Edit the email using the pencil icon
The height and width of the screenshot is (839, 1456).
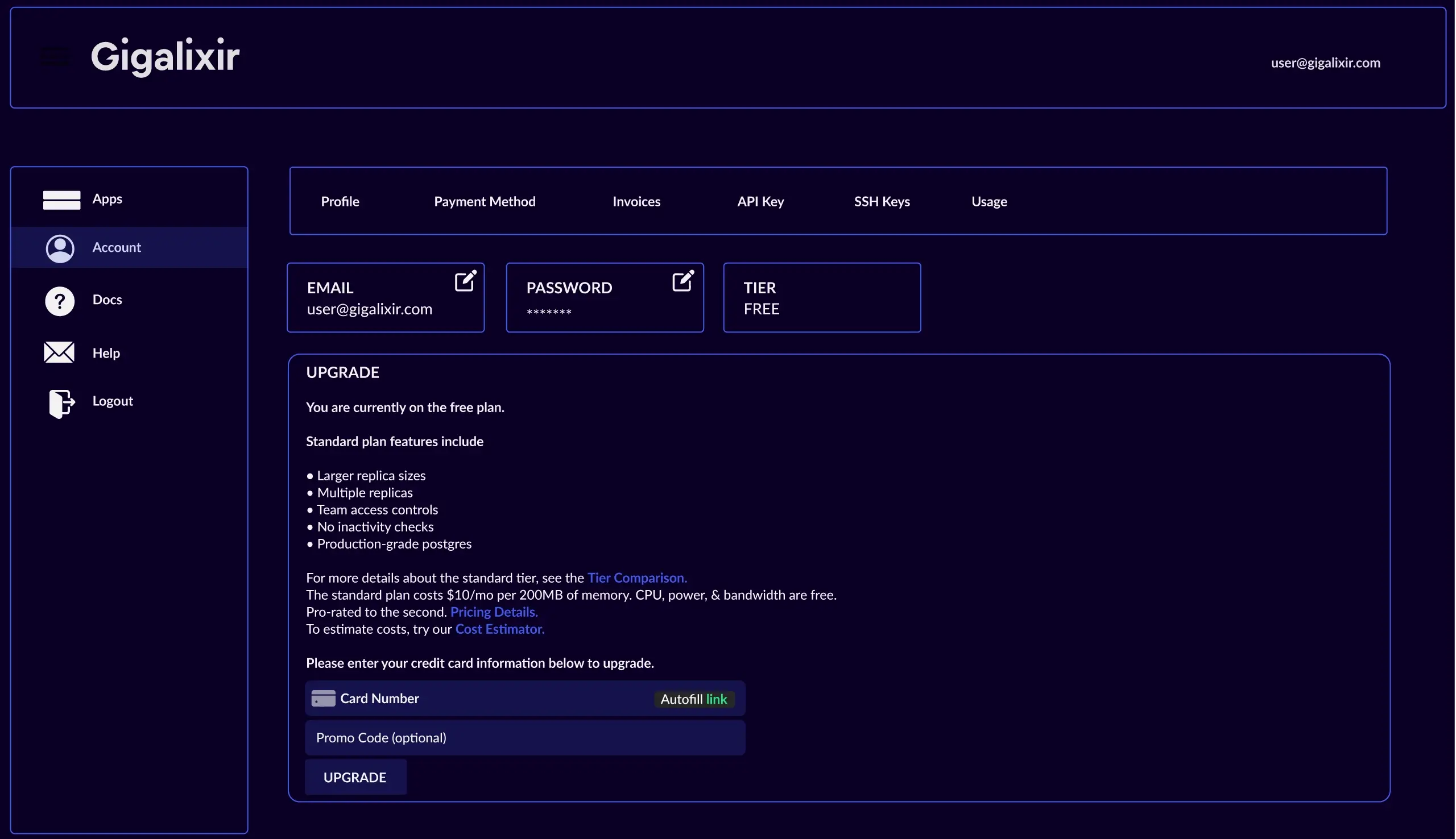[466, 281]
